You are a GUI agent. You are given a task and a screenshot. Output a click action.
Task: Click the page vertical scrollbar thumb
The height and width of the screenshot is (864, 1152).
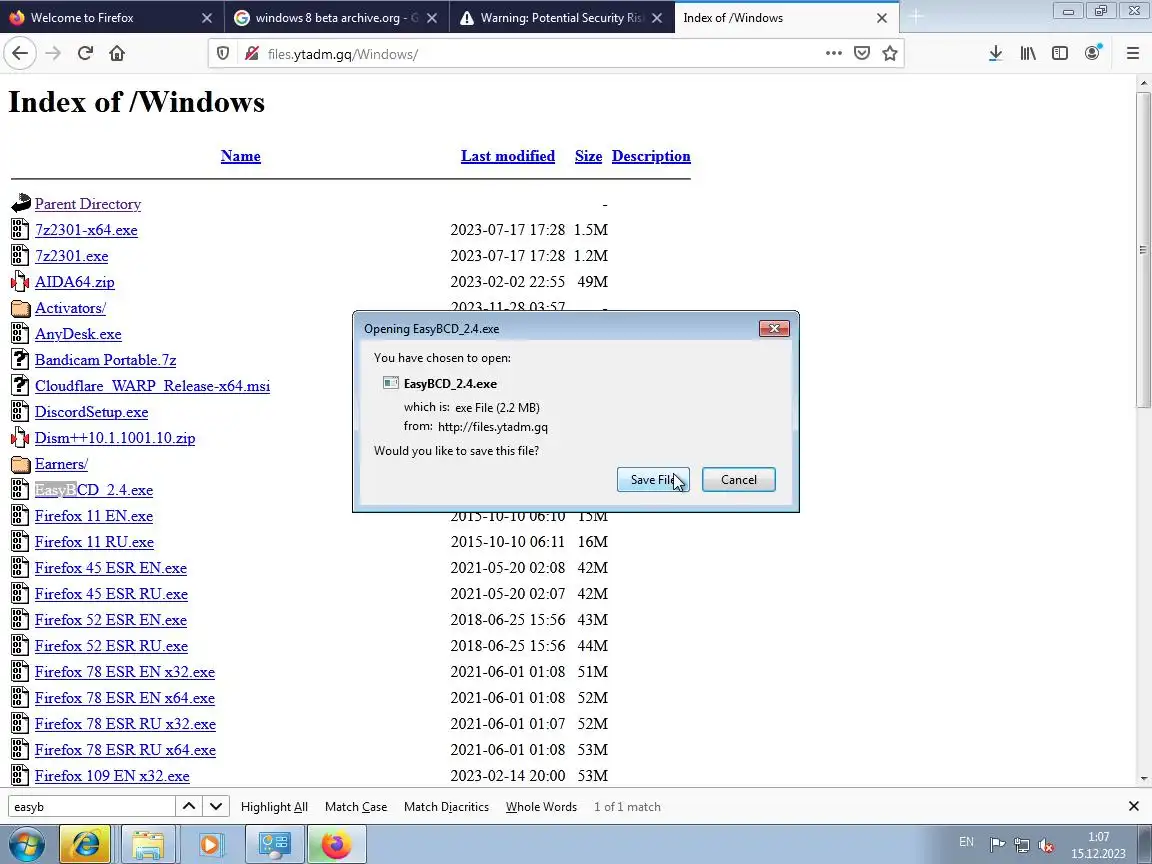coord(1143,250)
